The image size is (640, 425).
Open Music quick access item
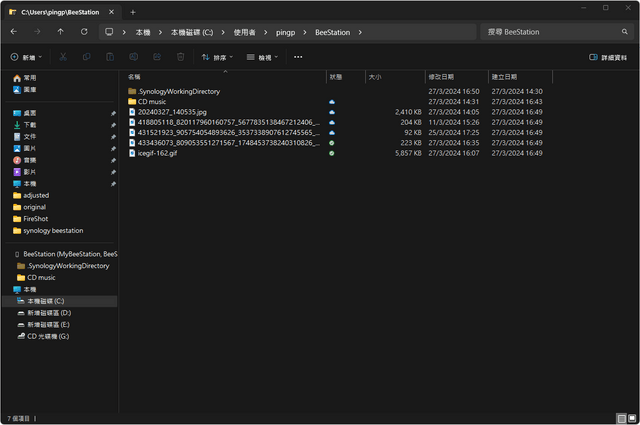point(25,160)
